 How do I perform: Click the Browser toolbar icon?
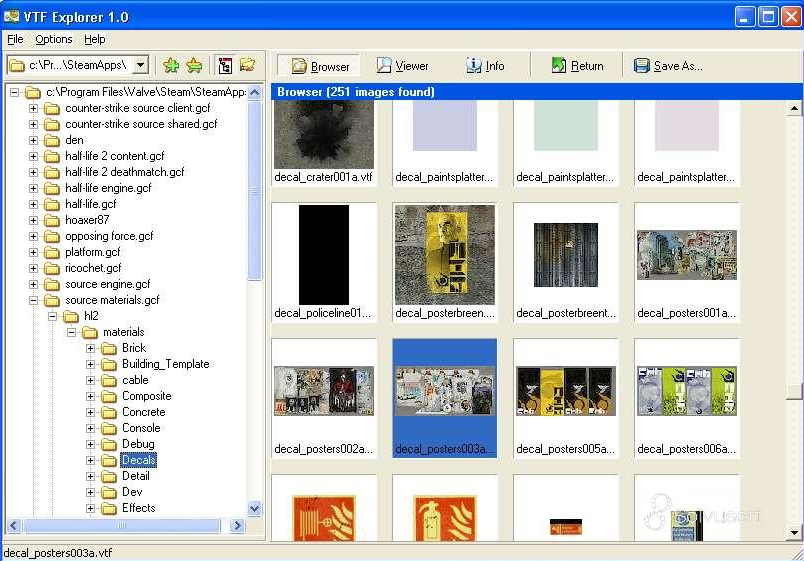(x=299, y=66)
